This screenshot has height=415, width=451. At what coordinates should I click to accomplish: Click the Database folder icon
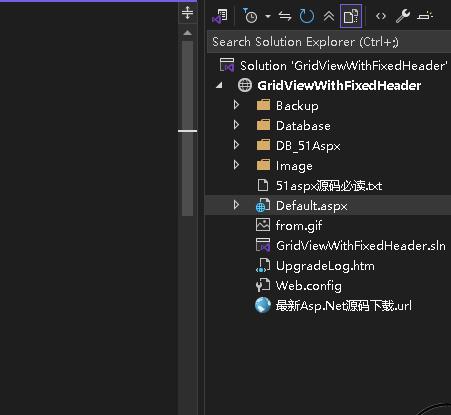[x=263, y=125]
